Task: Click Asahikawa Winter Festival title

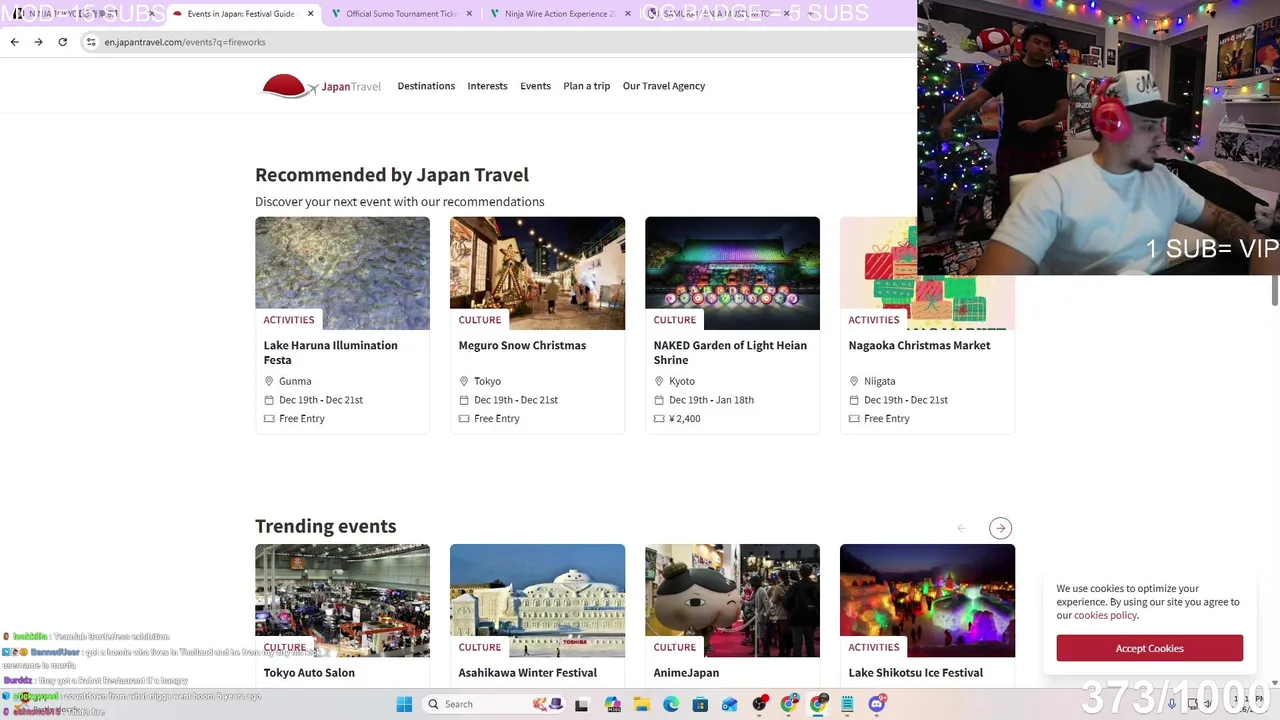Action: pyautogui.click(x=527, y=673)
